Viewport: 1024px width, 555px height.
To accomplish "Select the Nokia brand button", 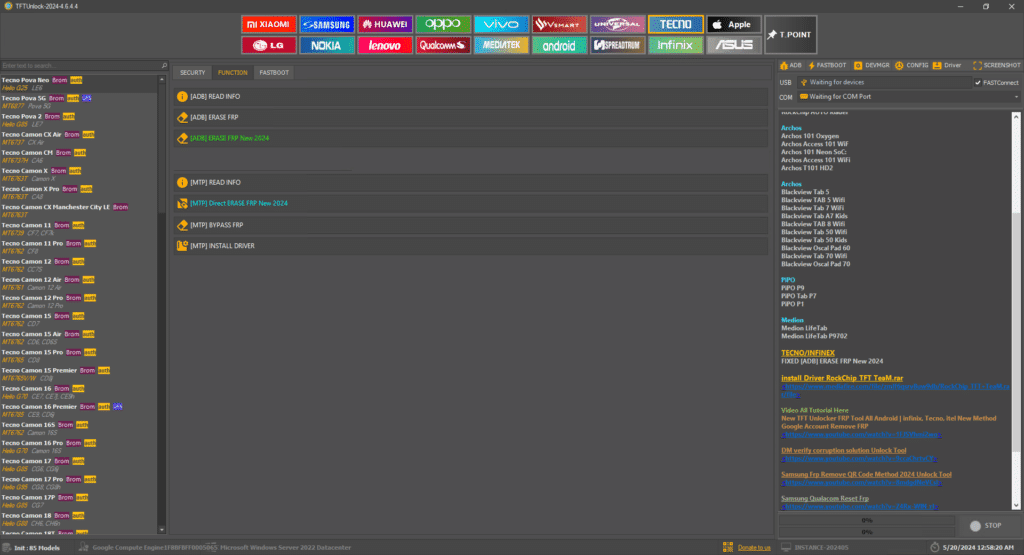I will pyautogui.click(x=327, y=45).
